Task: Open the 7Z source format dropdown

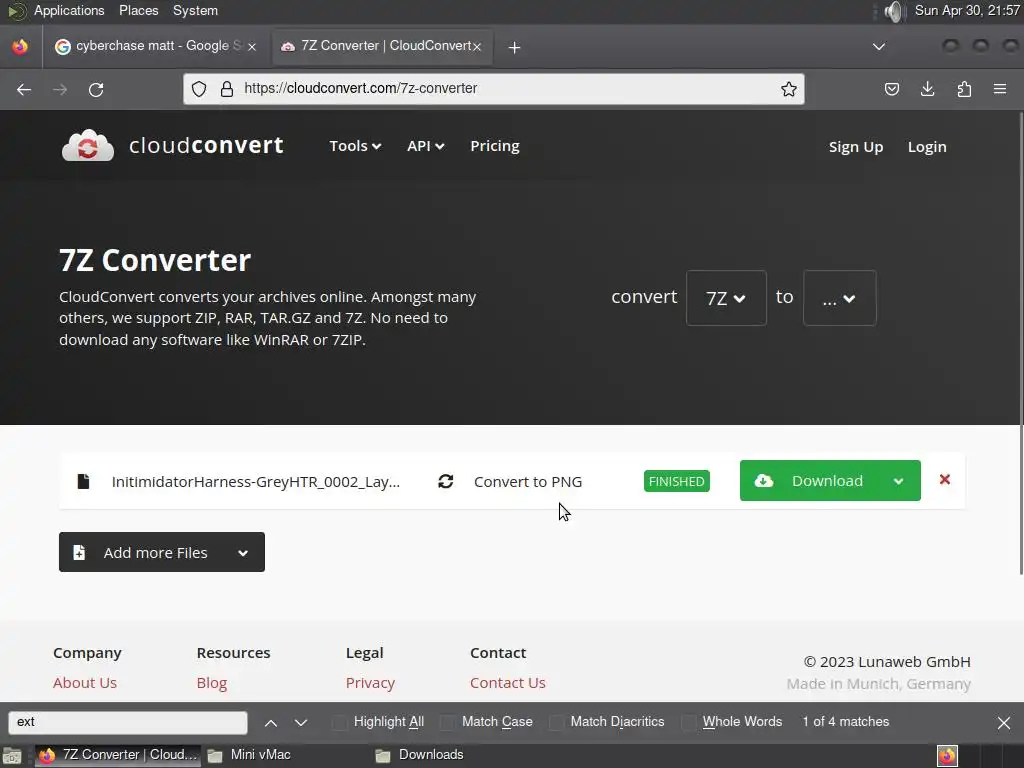Action: tap(726, 298)
